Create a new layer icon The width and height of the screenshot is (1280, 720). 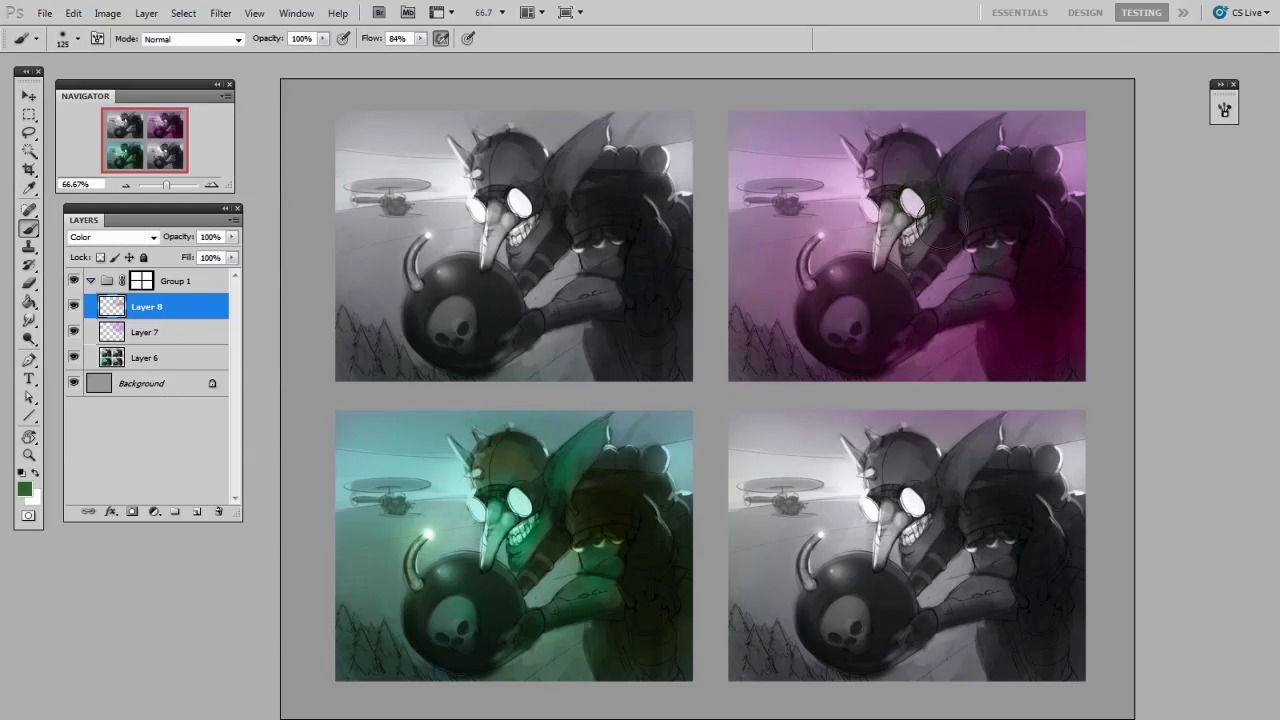[x=197, y=511]
